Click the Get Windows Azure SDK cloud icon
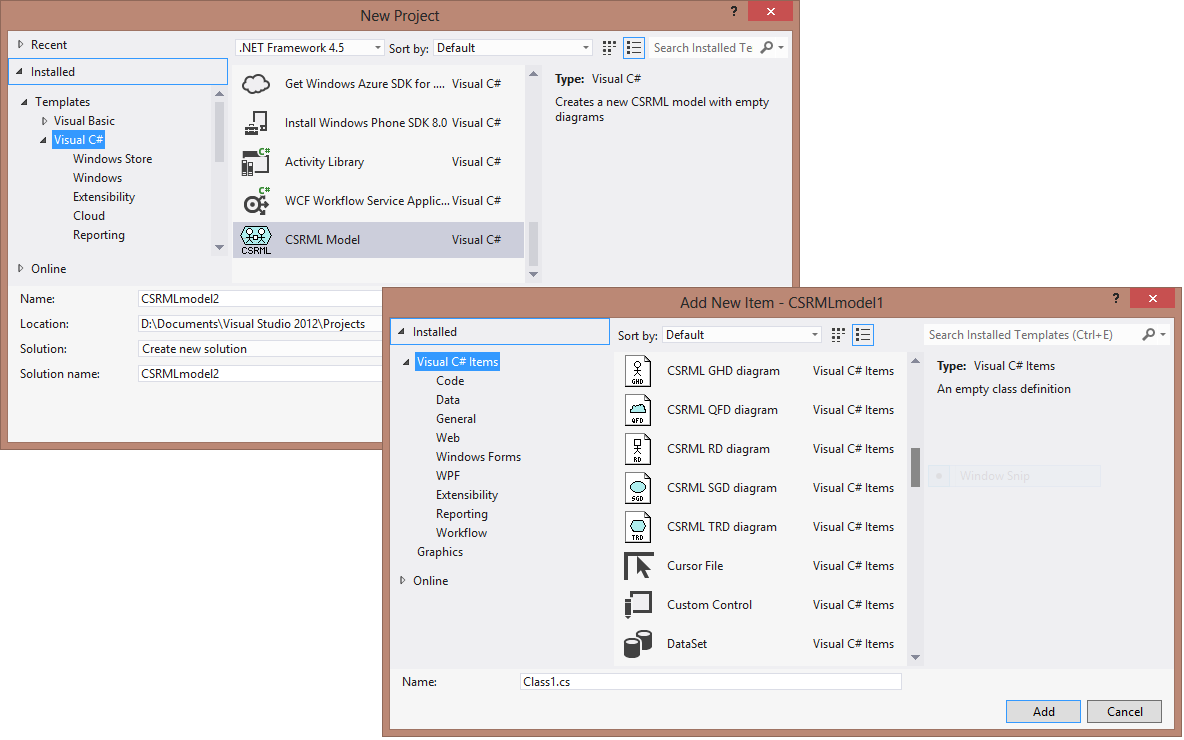The height and width of the screenshot is (740, 1184). (x=256, y=84)
